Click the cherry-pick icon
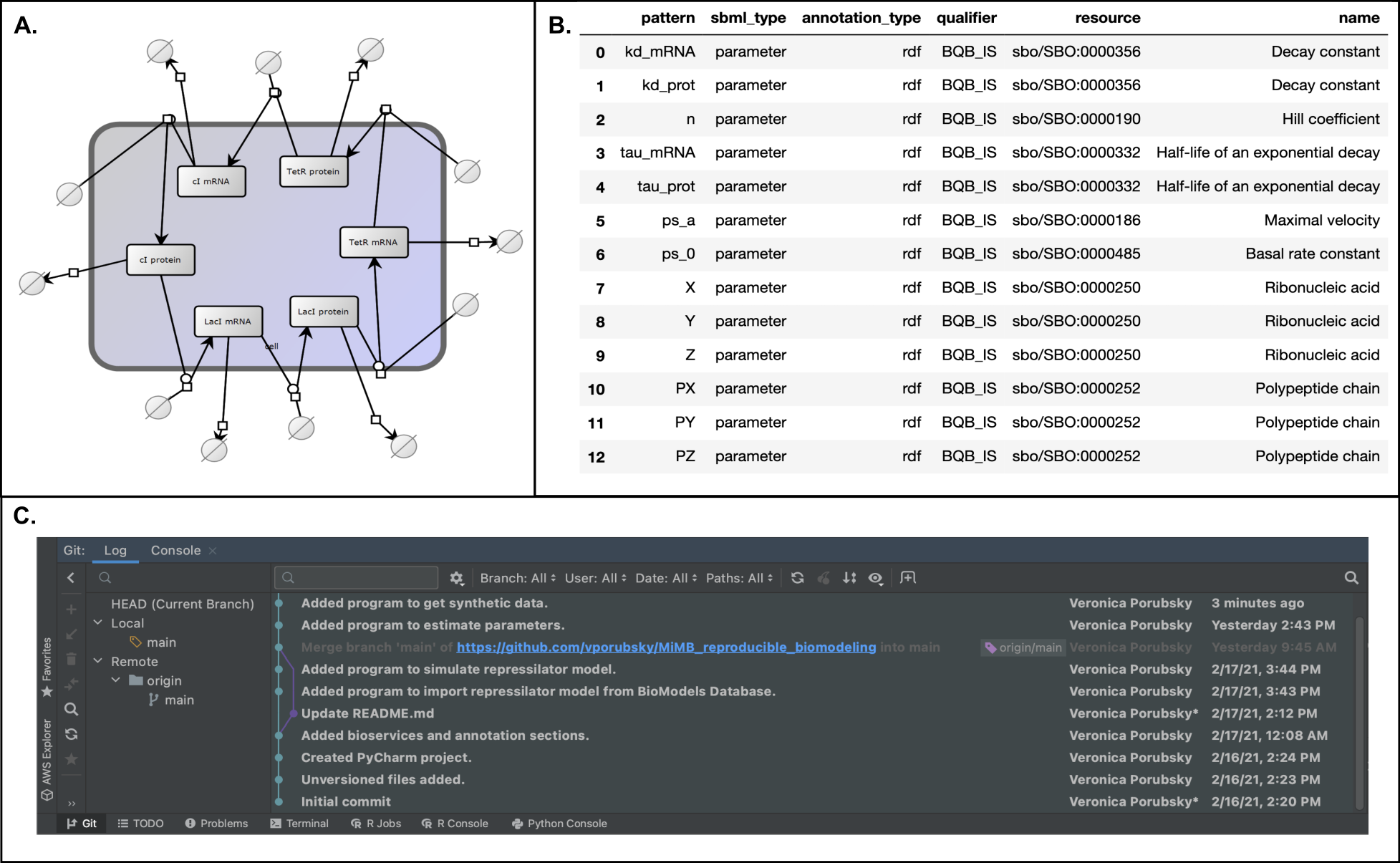The image size is (1400, 863). pyautogui.click(x=824, y=578)
